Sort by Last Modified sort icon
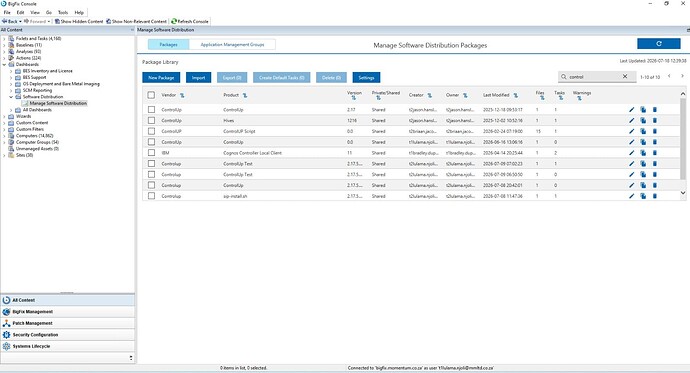The image size is (690, 373). [x=515, y=95]
